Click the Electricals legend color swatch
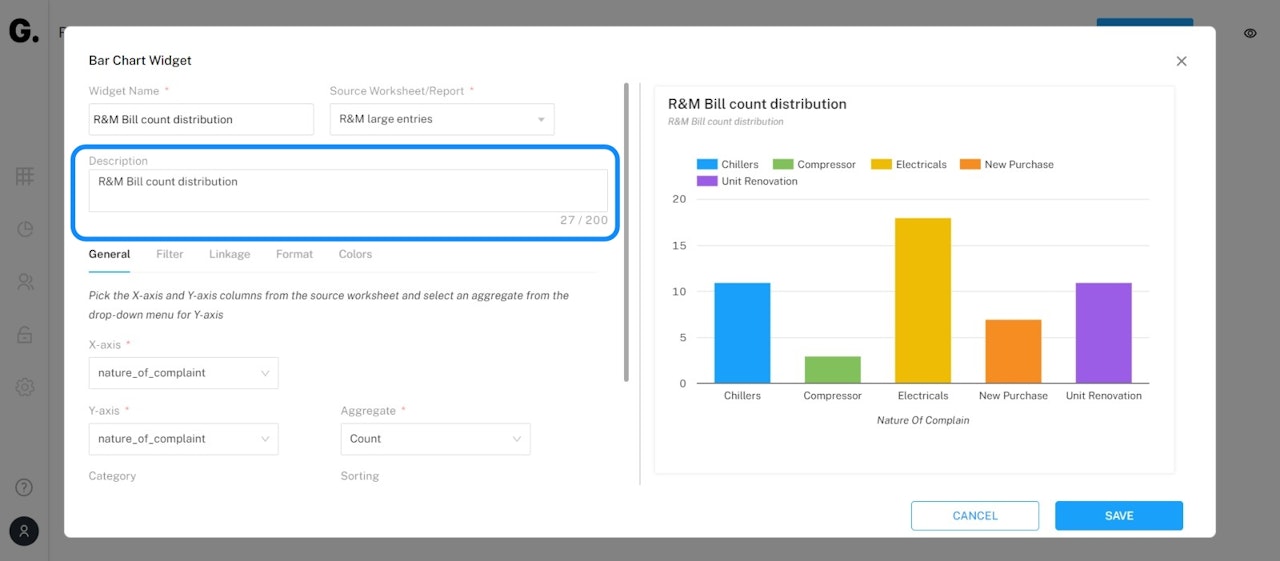Image resolution: width=1280 pixels, height=561 pixels. 881,164
